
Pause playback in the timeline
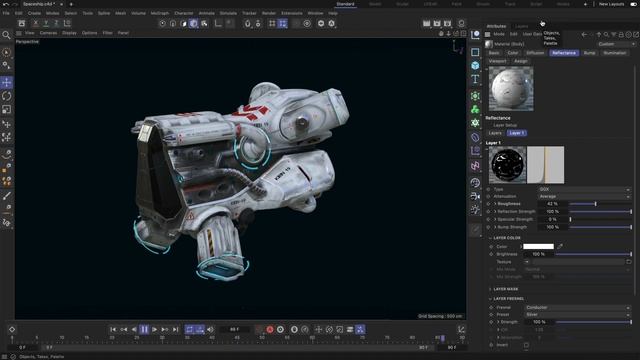[x=144, y=329]
